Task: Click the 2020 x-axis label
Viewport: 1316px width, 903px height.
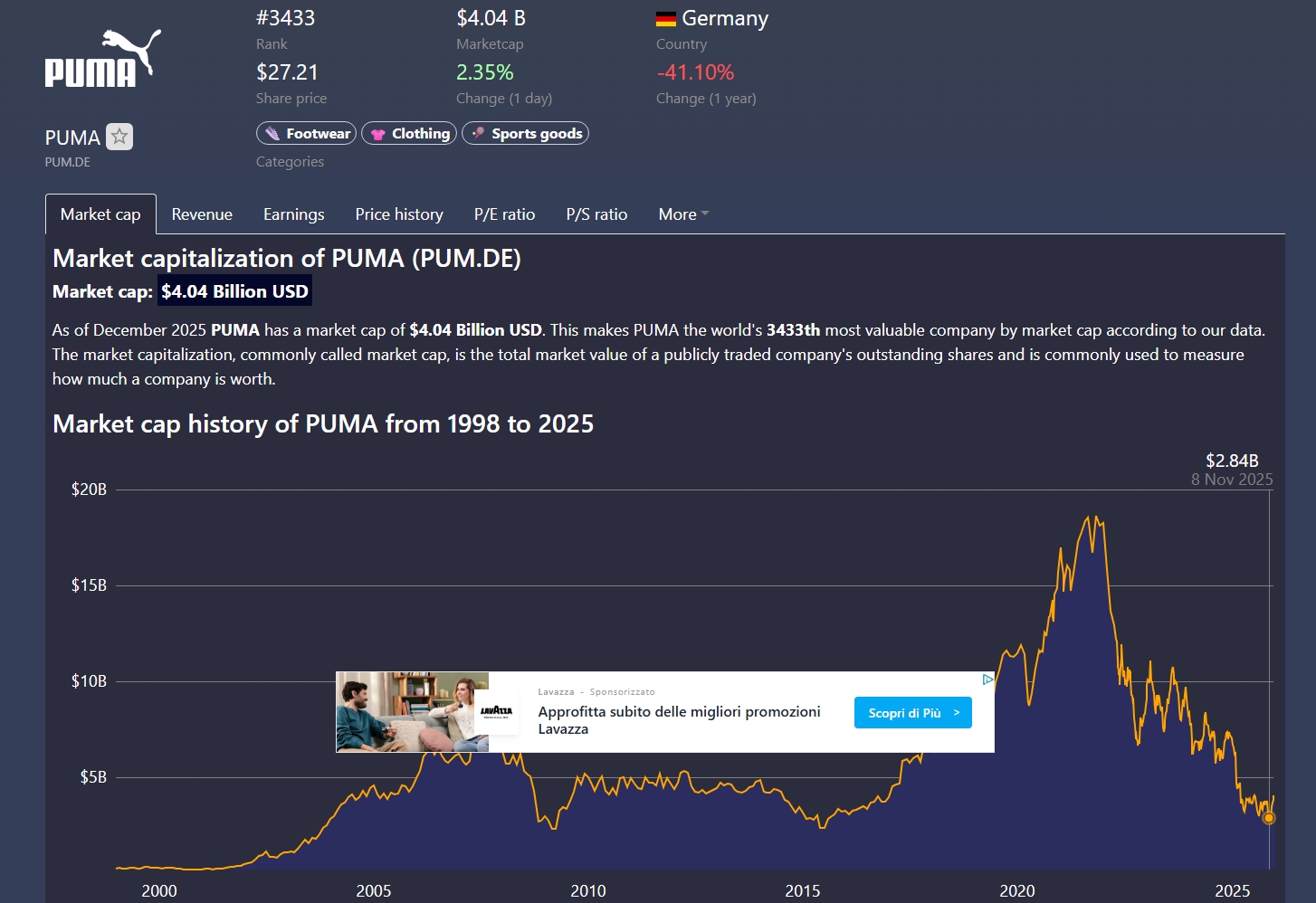Action: pos(1017,891)
